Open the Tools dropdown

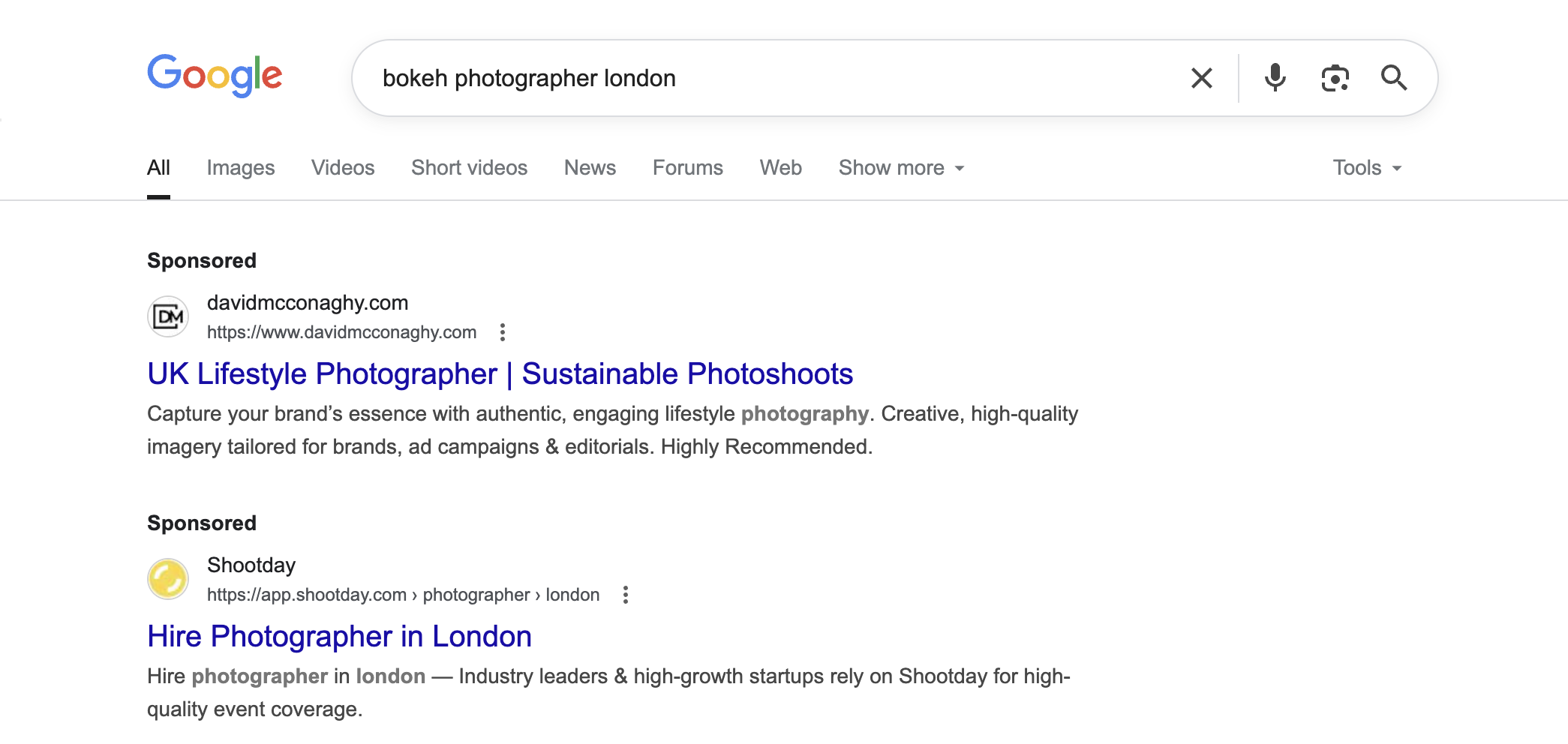tap(1367, 167)
